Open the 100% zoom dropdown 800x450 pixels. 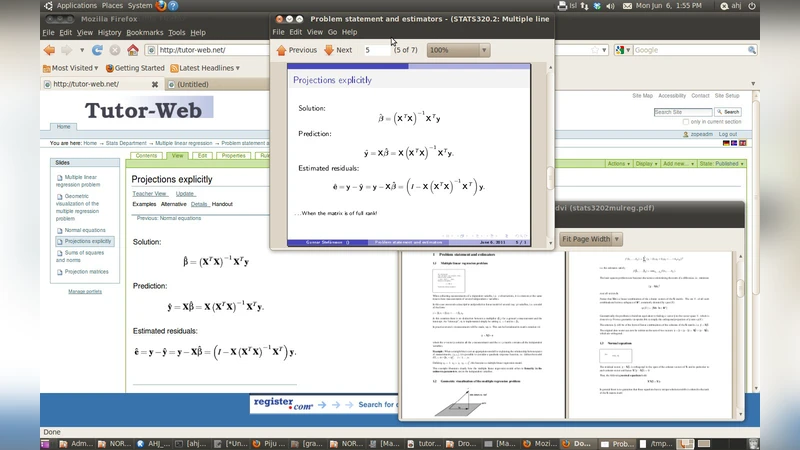458,50
